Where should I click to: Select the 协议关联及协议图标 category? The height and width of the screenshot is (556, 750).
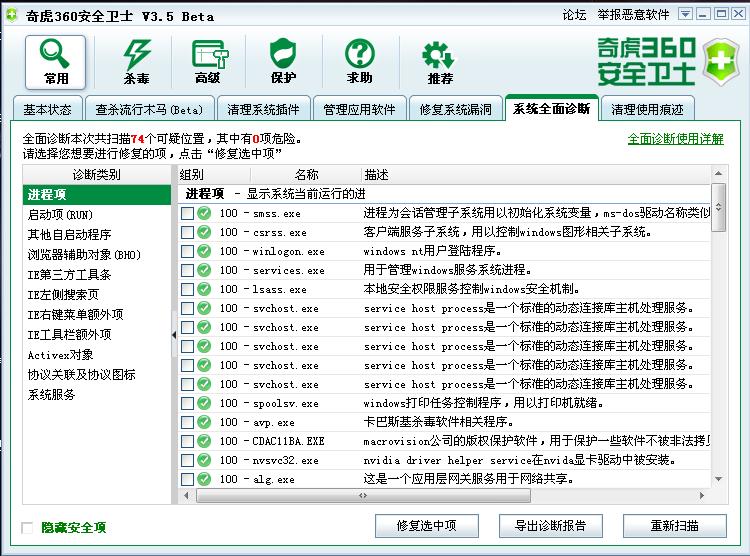pyautogui.click(x=97, y=375)
